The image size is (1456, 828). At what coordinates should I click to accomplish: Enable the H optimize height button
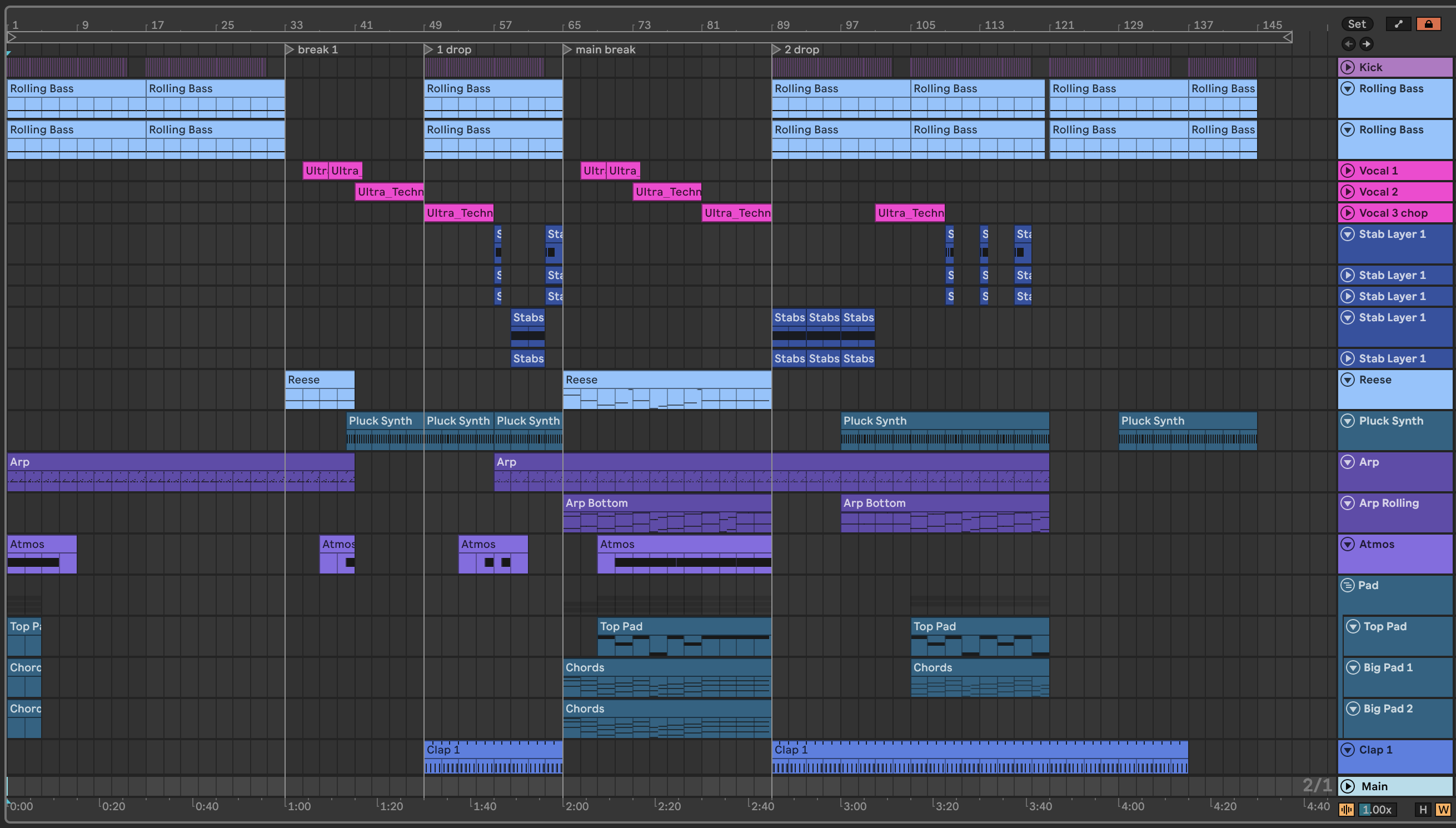(x=1423, y=809)
